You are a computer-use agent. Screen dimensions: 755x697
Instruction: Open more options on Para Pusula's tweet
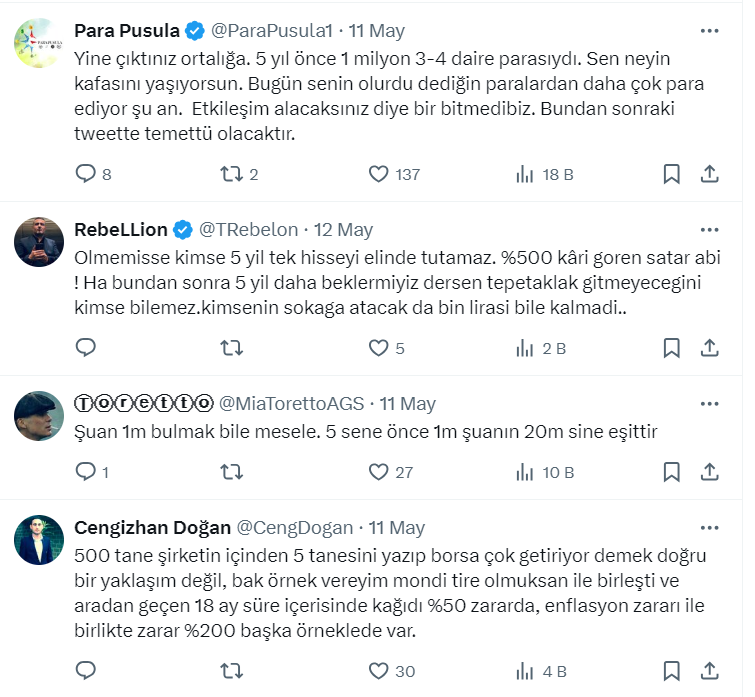(x=709, y=30)
